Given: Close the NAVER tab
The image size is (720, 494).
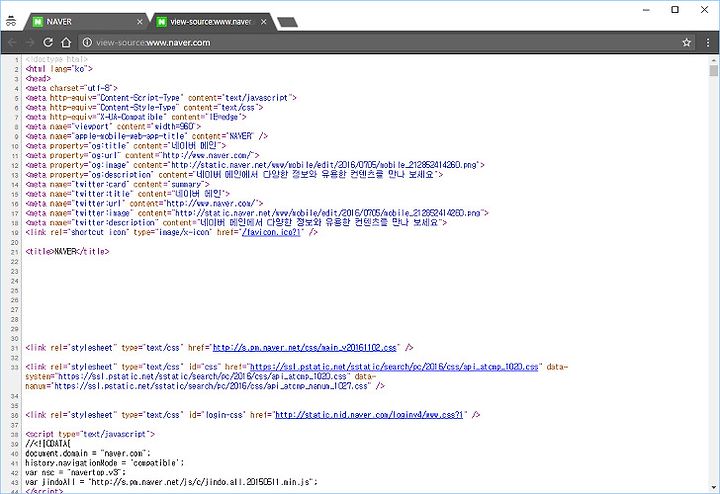Looking at the screenshot, I should click(140, 22).
